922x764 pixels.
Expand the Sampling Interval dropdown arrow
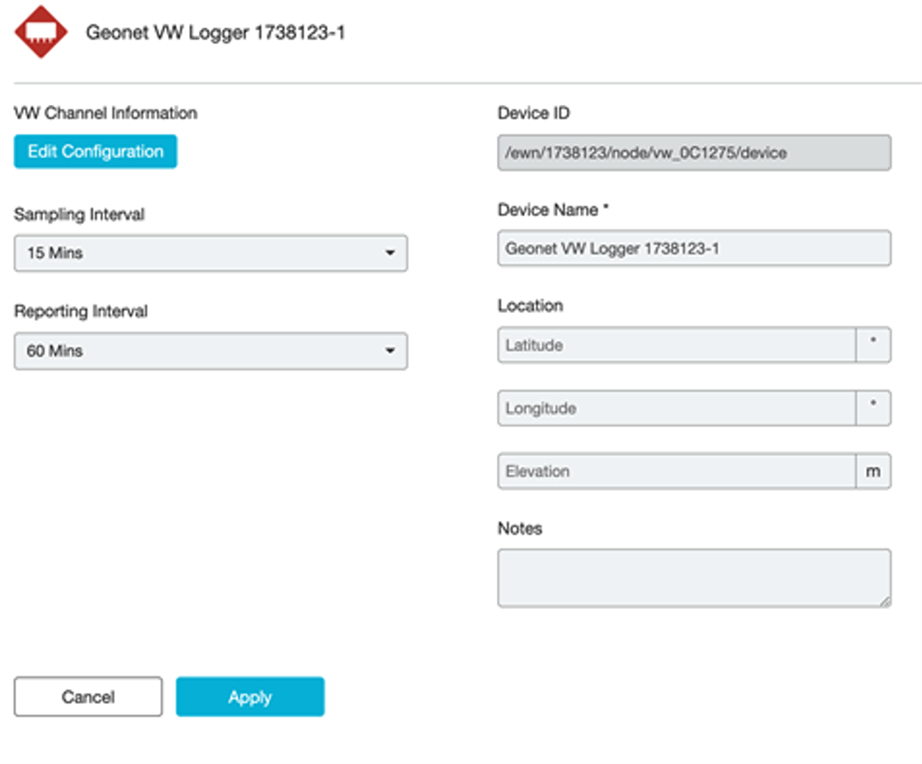tap(389, 253)
